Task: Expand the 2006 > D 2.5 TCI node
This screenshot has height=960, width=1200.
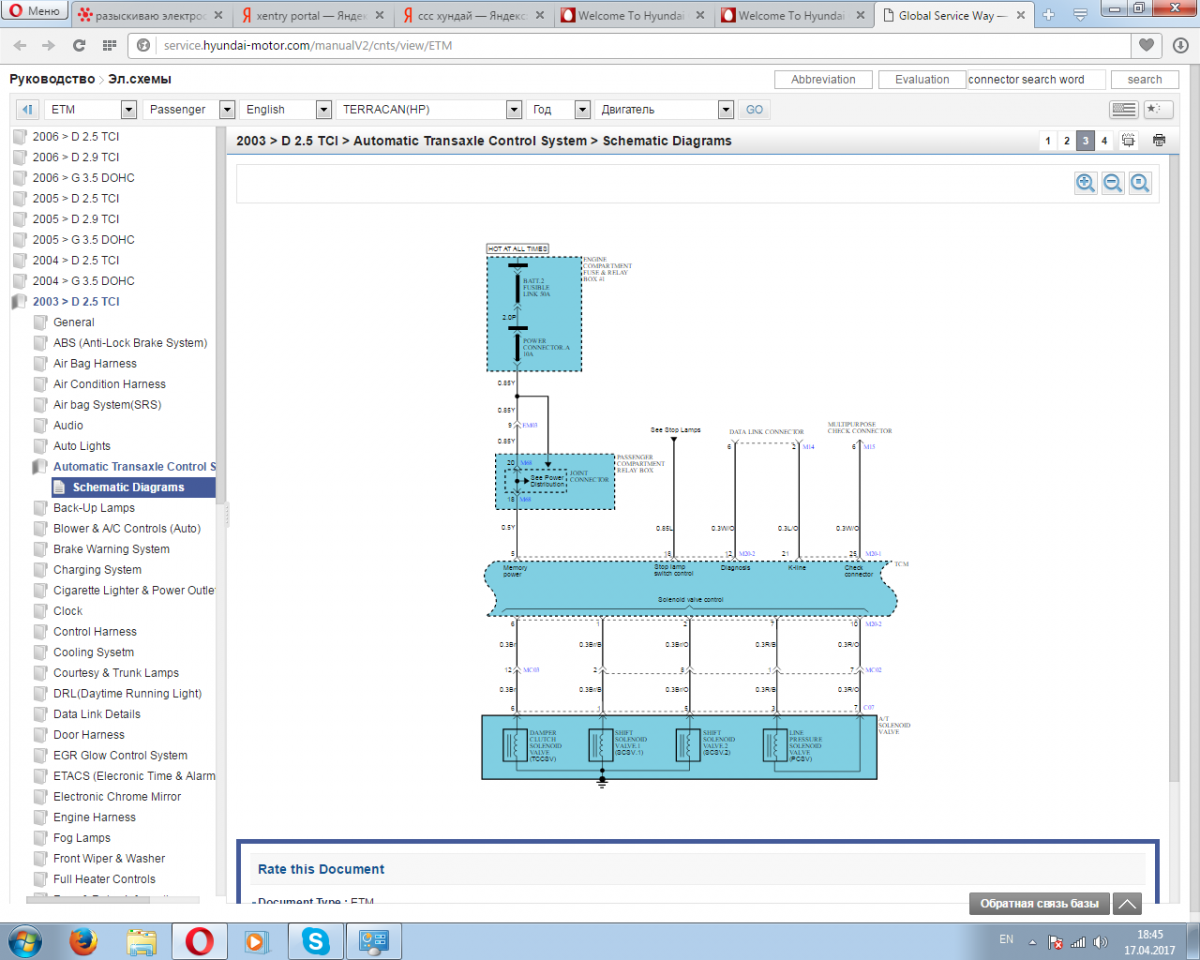Action: 75,136
